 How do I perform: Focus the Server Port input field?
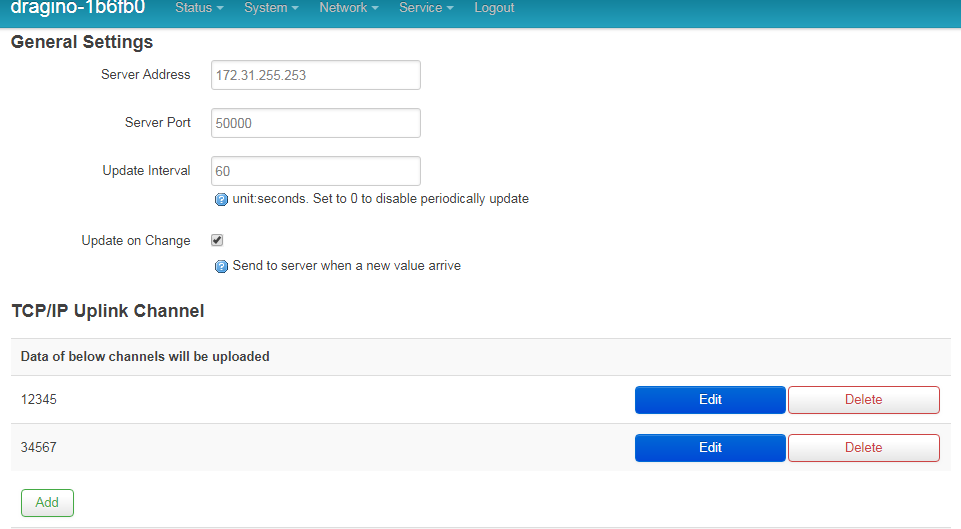[316, 123]
